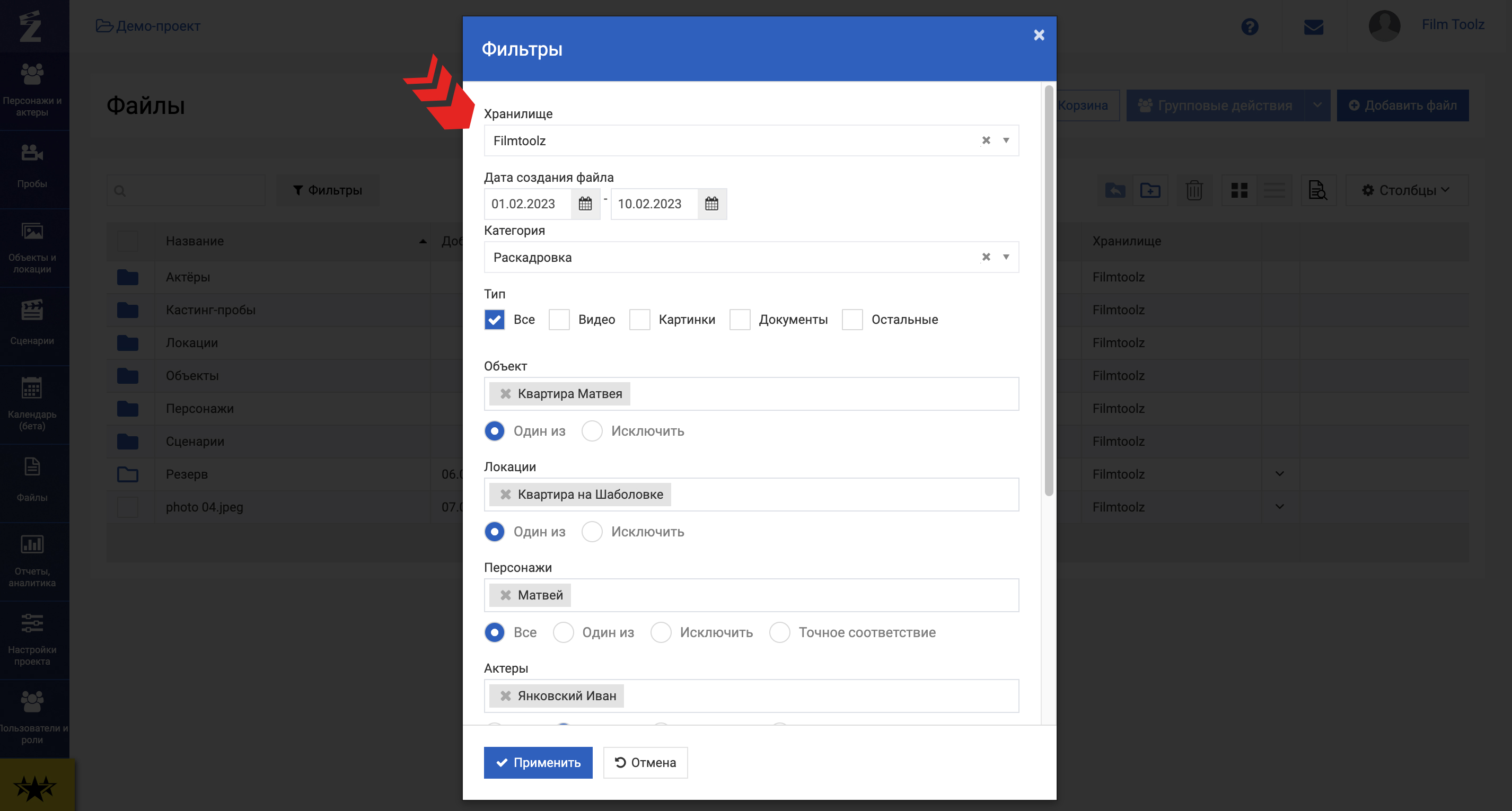The image size is (1512, 811).
Task: Click the yellow stars badge icon
Action: click(x=35, y=787)
